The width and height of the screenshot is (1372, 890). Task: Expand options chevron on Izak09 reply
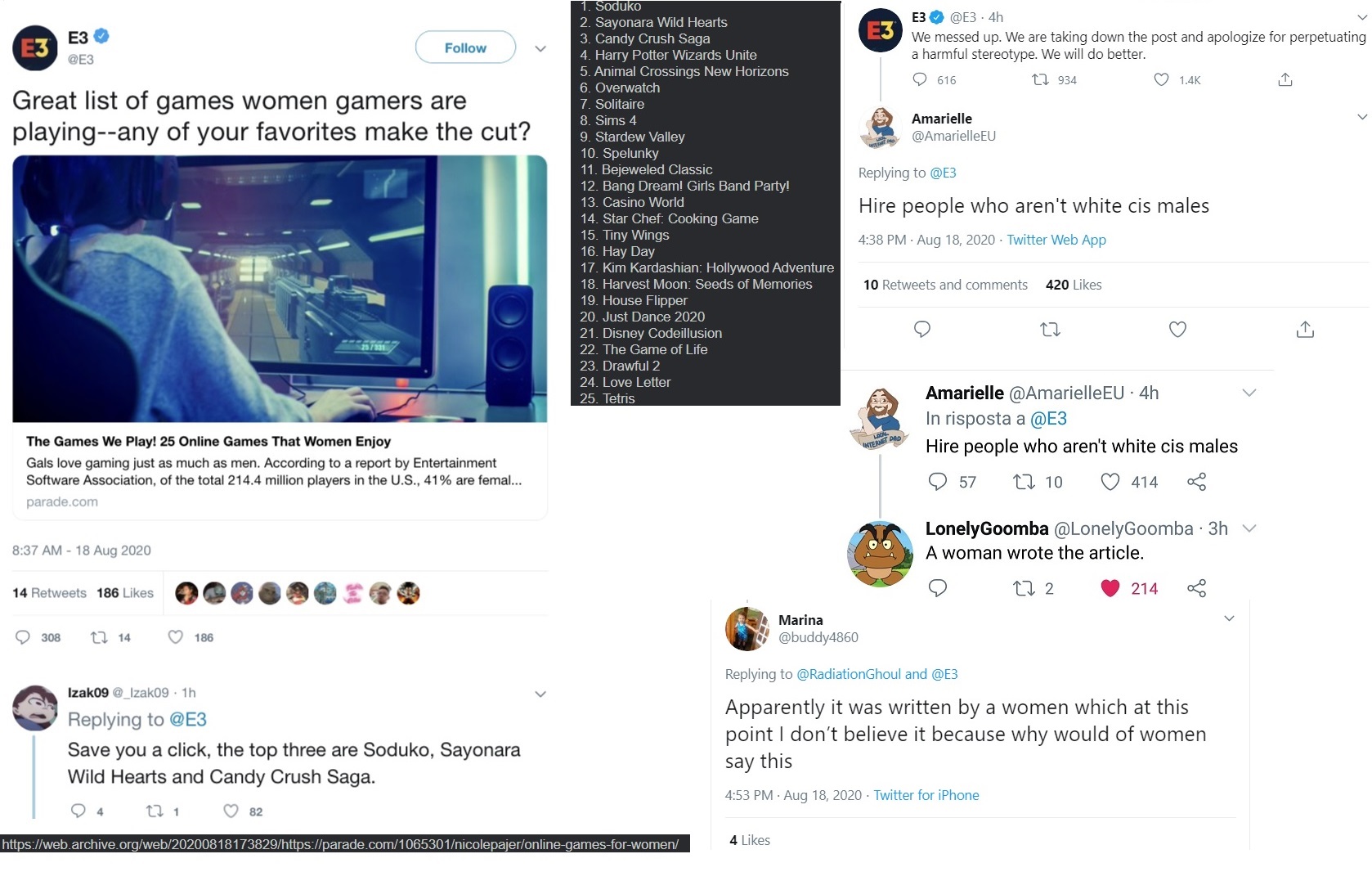point(540,694)
